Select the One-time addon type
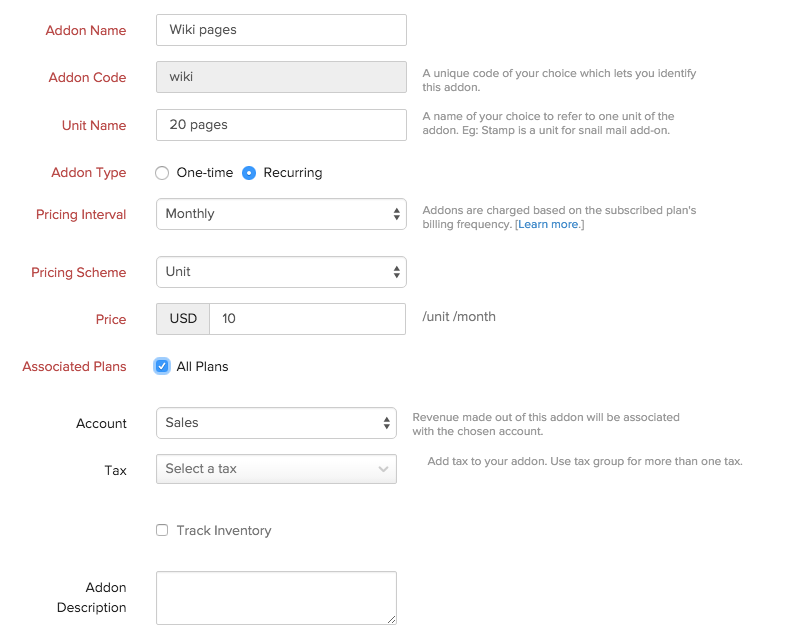This screenshot has height=642, width=807. (162, 173)
